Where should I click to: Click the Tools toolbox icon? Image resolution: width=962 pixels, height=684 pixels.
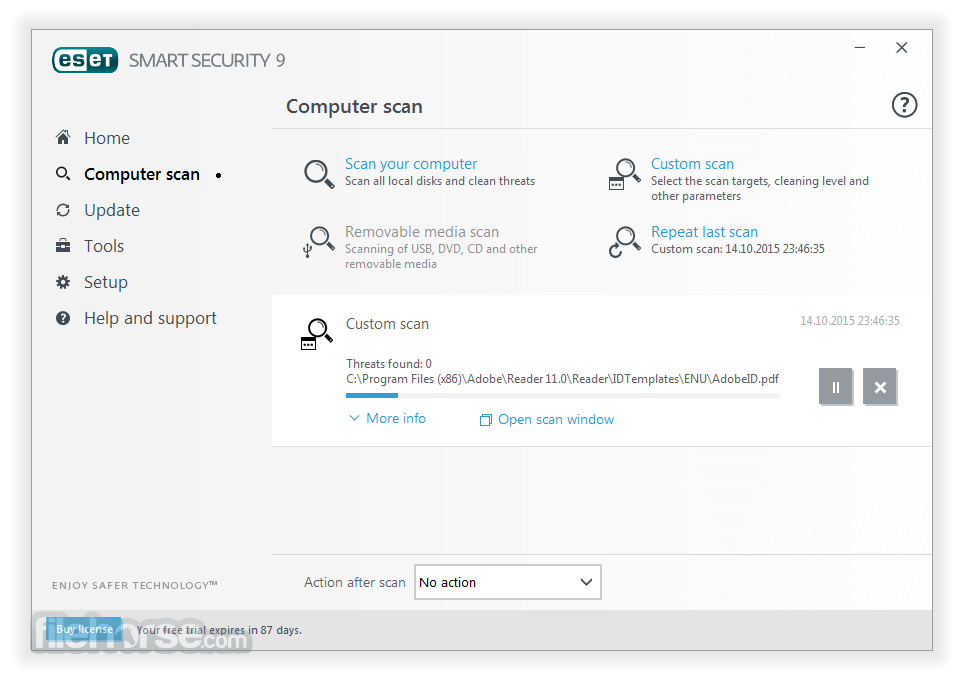pyautogui.click(x=63, y=246)
